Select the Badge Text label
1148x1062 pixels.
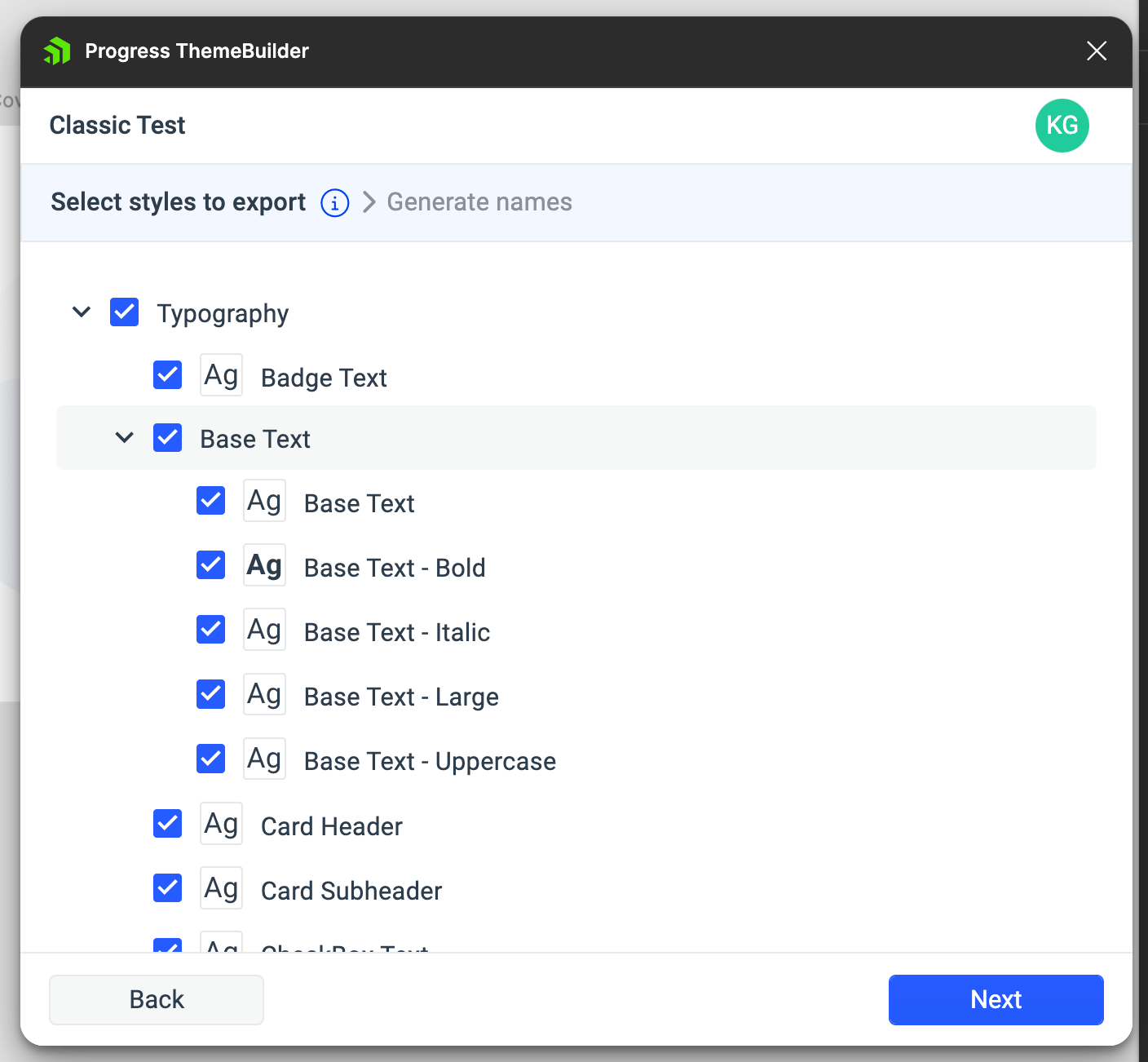(x=324, y=378)
